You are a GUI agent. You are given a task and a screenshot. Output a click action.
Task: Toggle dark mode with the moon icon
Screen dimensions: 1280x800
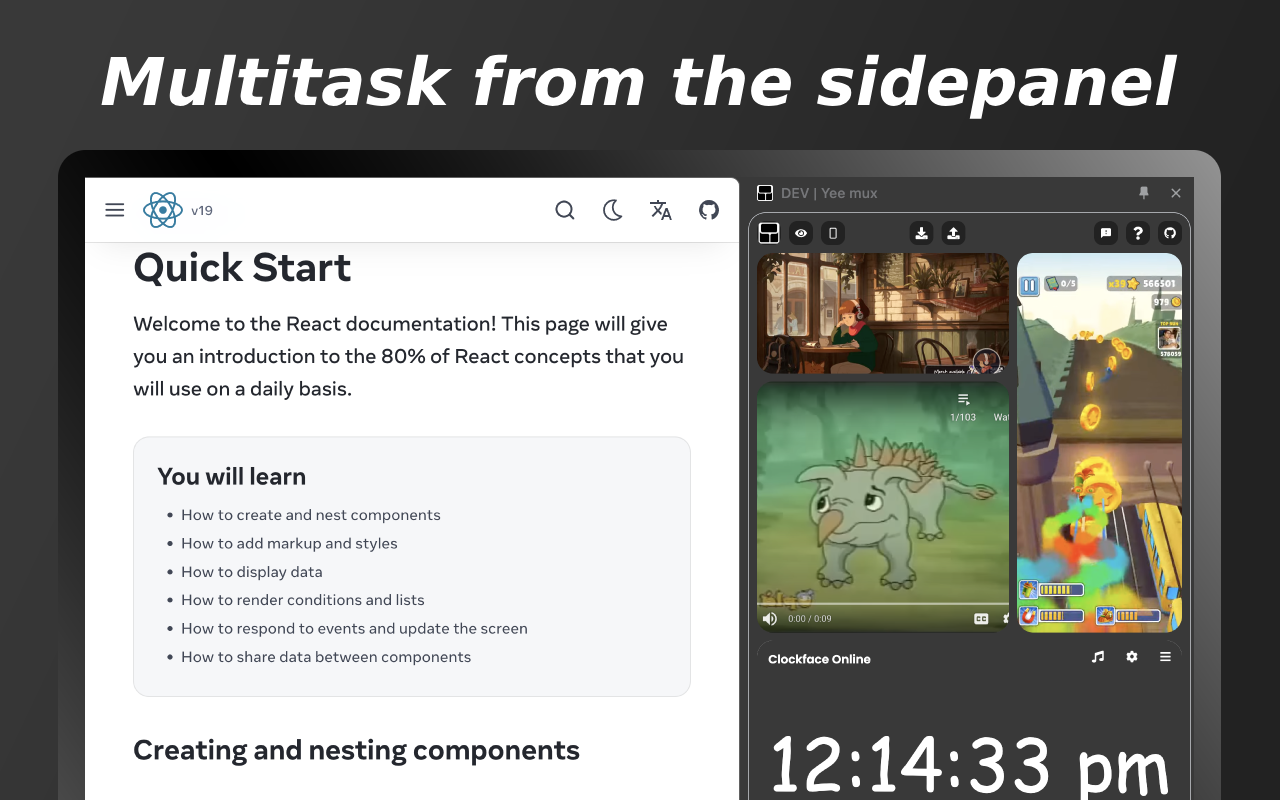coord(613,210)
